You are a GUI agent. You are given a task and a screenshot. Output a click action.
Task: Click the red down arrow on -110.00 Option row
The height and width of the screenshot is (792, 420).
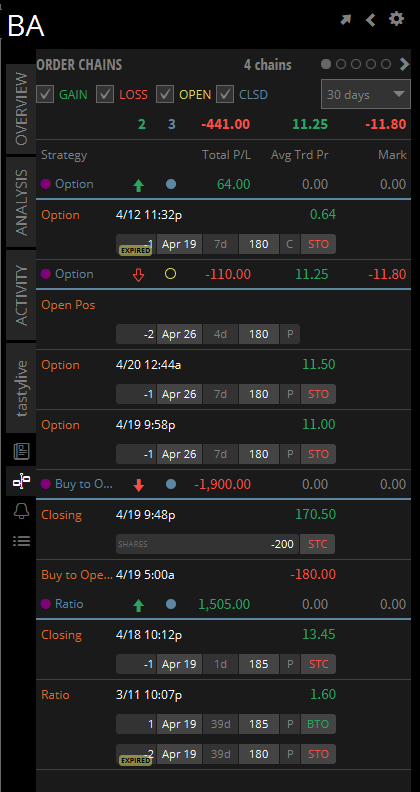tap(138, 275)
